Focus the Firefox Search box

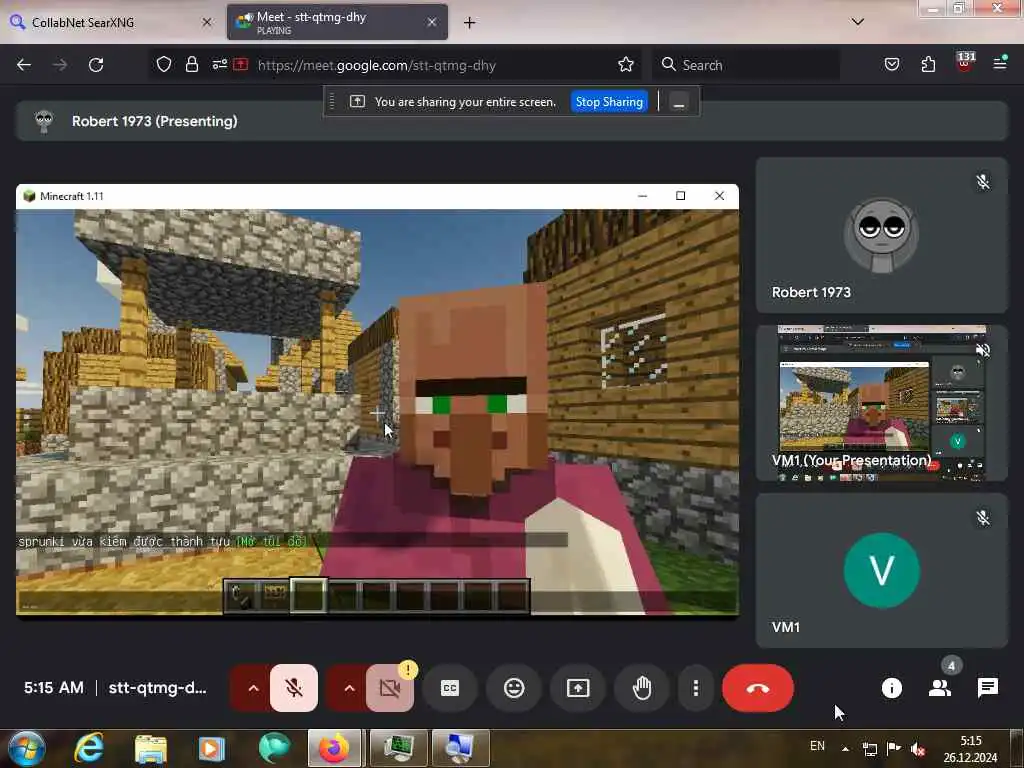(x=746, y=65)
